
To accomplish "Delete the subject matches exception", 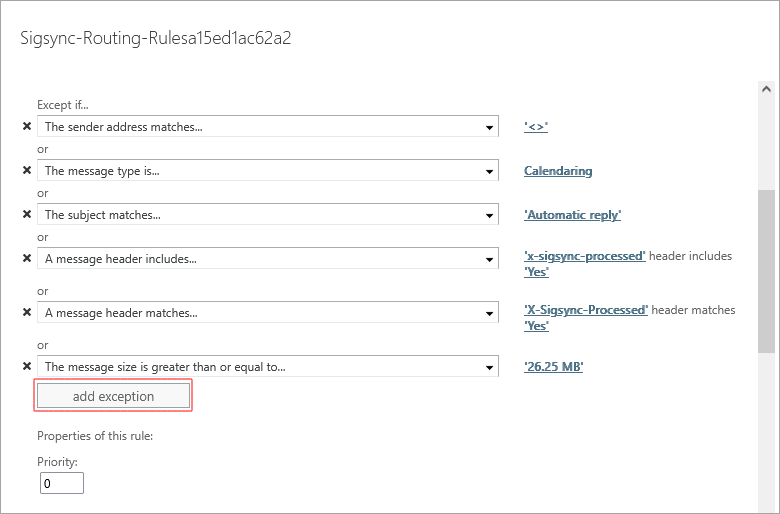I will point(27,215).
